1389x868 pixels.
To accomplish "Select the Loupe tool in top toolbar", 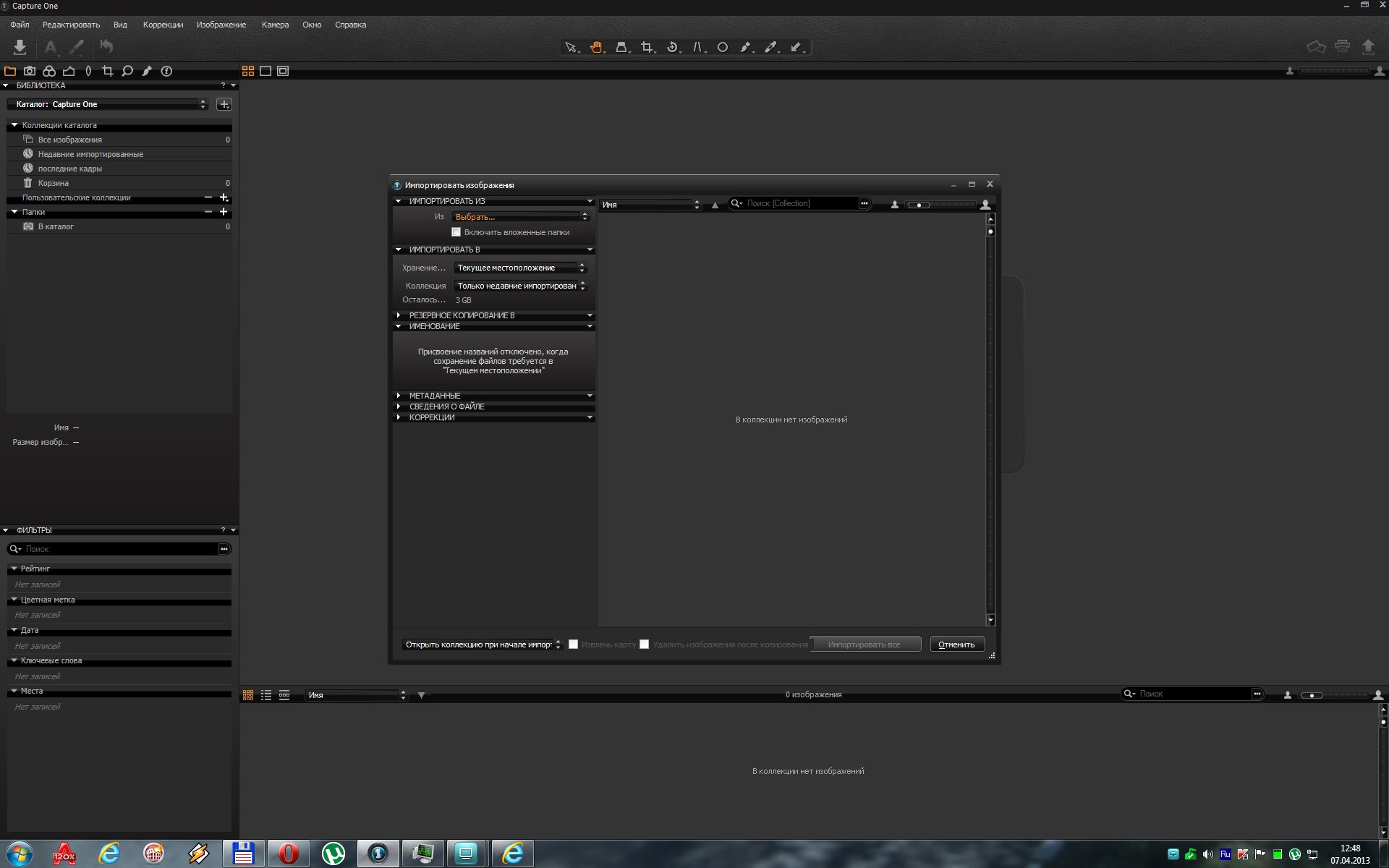I will pos(621,48).
